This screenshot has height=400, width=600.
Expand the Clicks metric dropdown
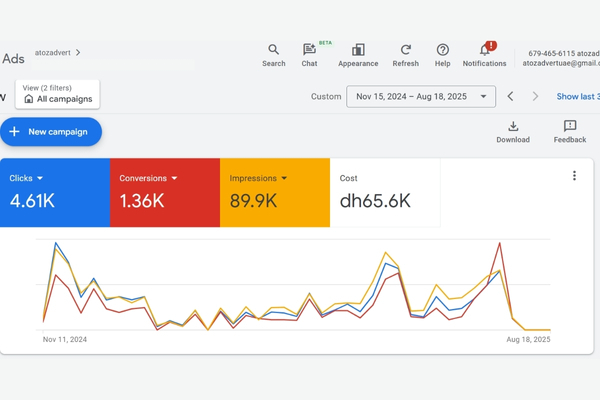point(40,179)
